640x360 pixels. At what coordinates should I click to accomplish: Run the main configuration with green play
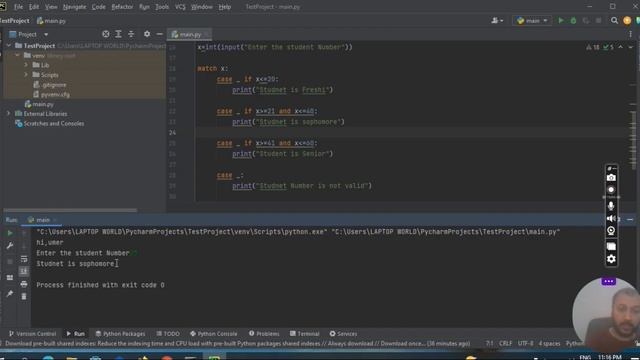pos(561,20)
